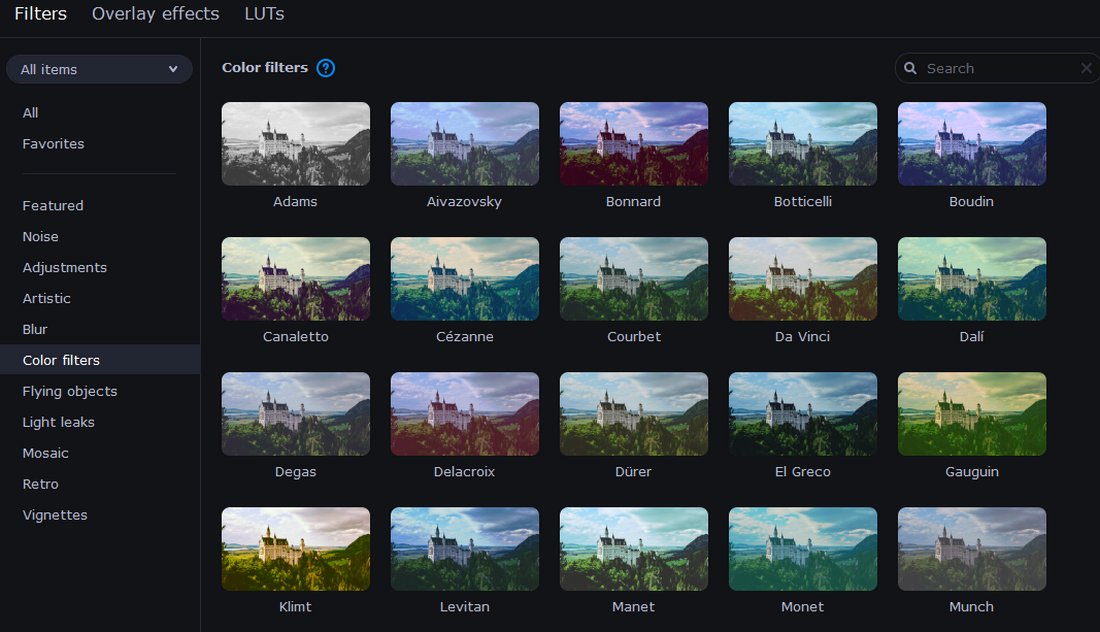Viewport: 1100px width, 632px height.
Task: Select the Cézanne filter thumbnail
Action: coord(464,278)
